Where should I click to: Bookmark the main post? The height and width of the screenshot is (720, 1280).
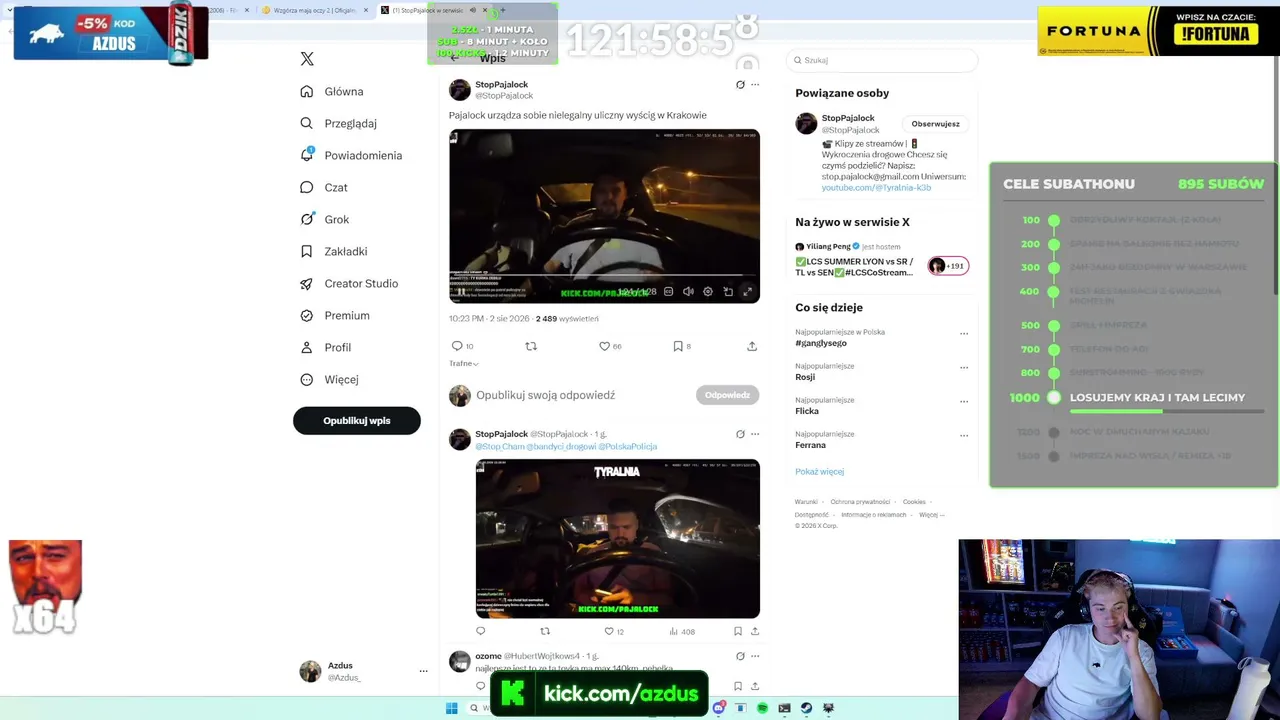(x=678, y=346)
